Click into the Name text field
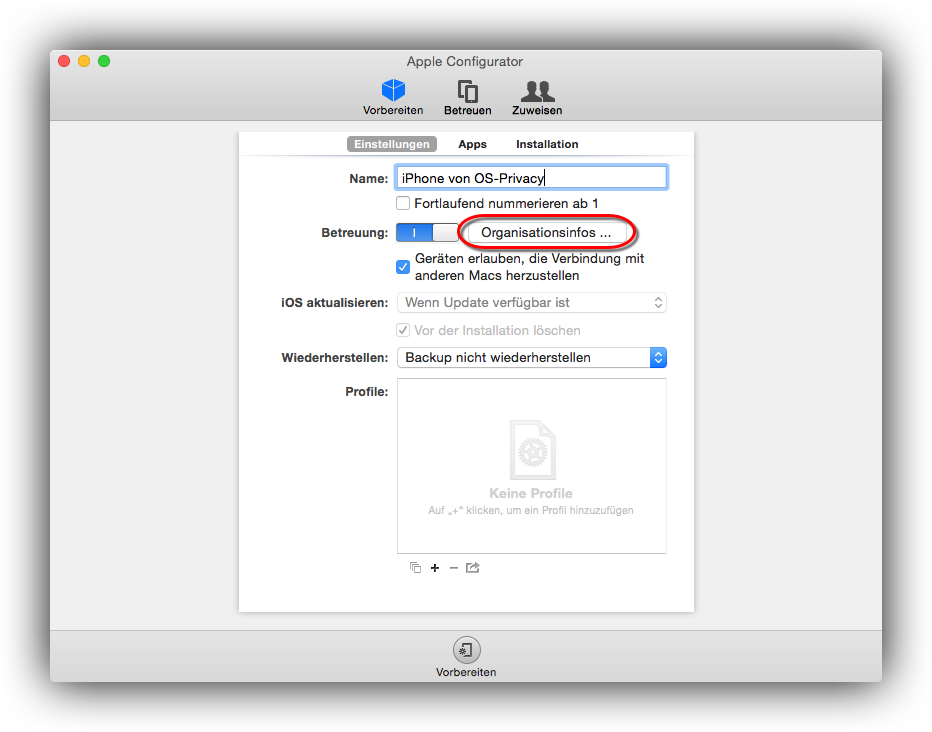The image size is (932, 732). pos(531,178)
